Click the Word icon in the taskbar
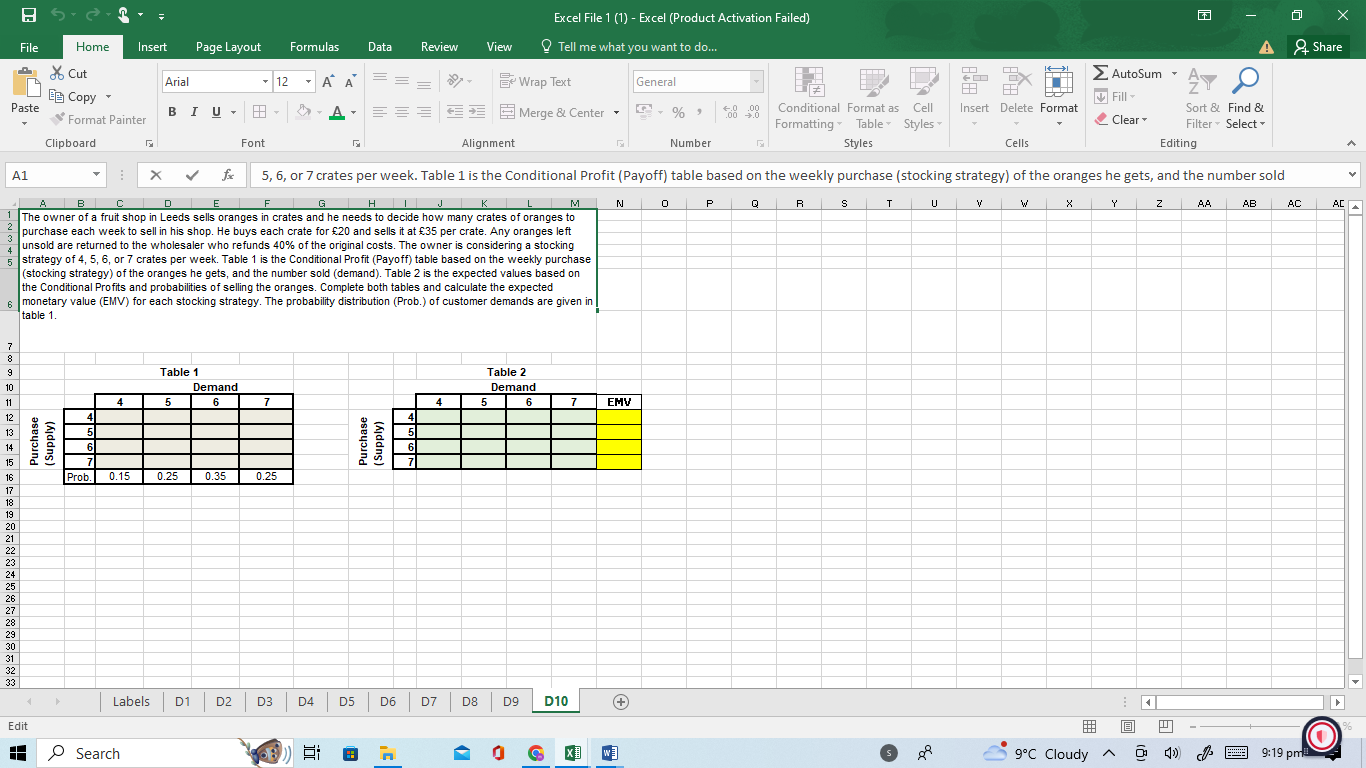Screen dimensions: 1366x768 [x=609, y=753]
